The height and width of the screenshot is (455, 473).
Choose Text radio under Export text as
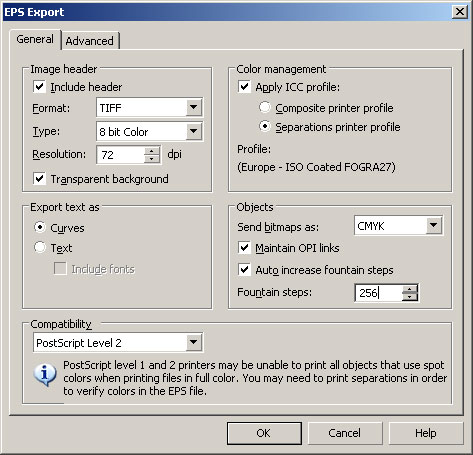pos(40,247)
